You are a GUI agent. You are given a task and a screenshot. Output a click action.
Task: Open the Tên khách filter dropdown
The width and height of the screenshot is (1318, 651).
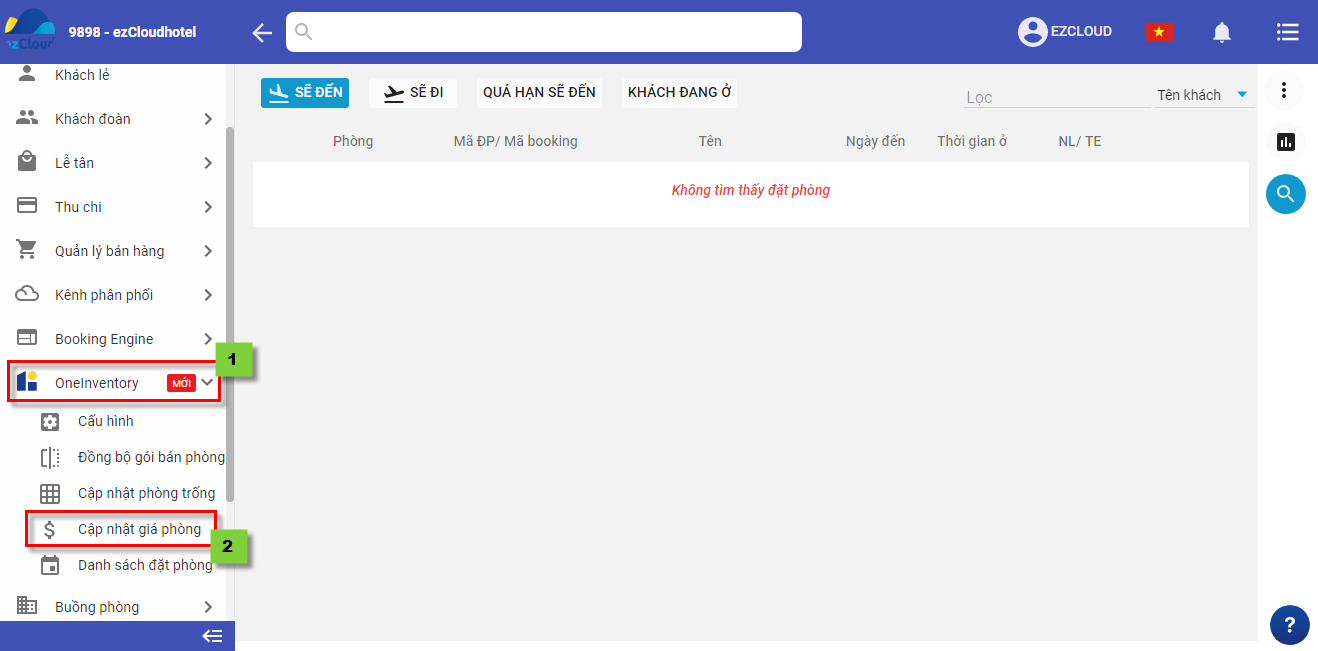point(1203,95)
